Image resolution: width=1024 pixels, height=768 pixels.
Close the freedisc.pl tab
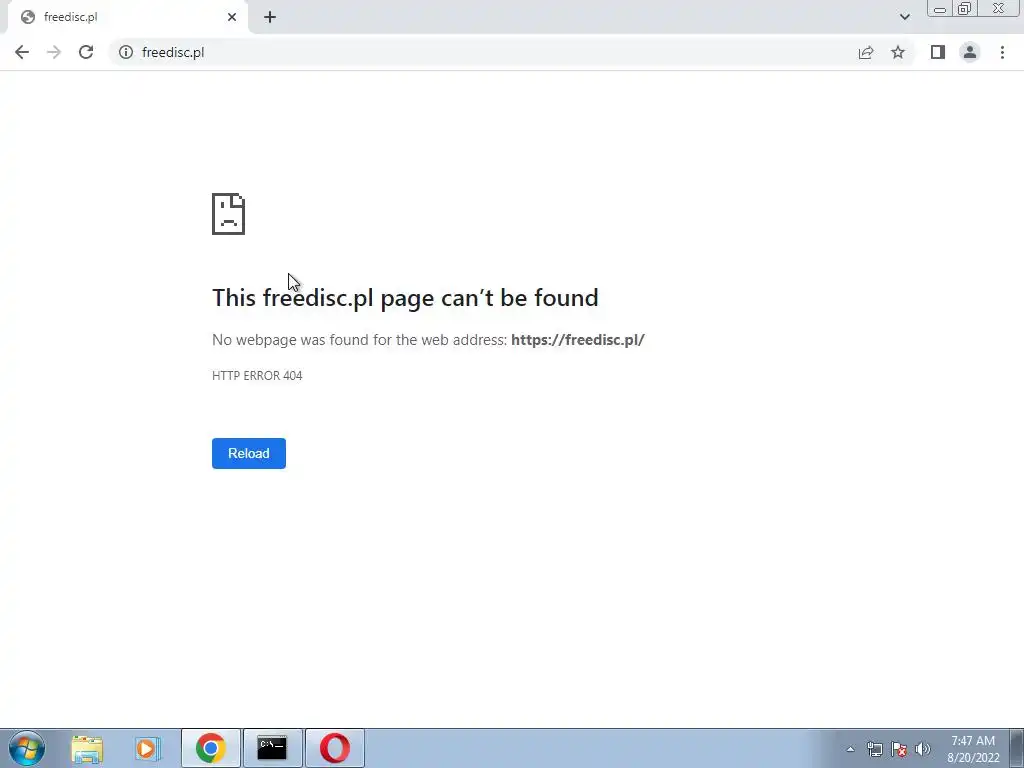click(x=232, y=17)
